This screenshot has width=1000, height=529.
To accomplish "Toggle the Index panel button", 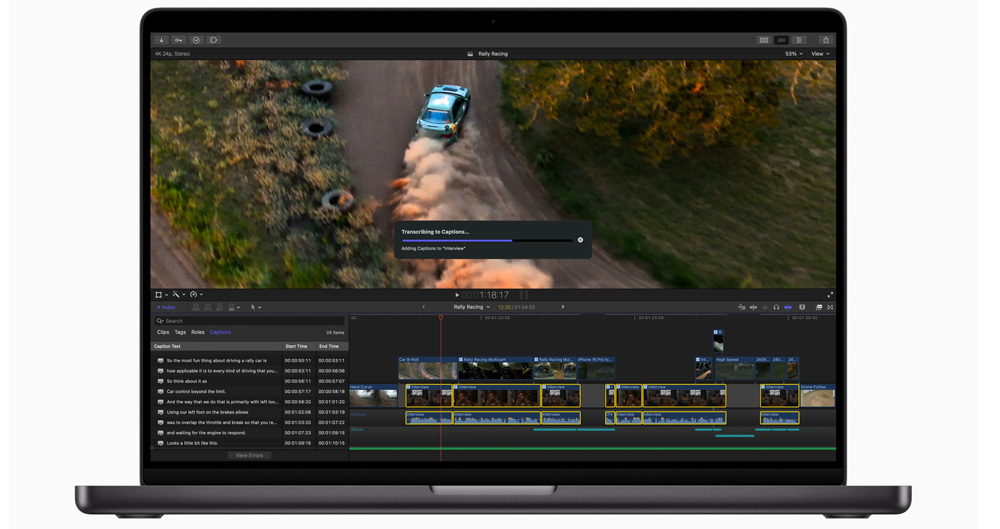I will [x=166, y=308].
